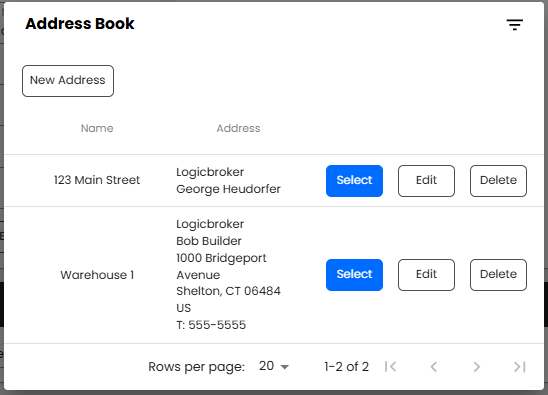
Task: Delete the 123 Main Street address
Action: [498, 181]
